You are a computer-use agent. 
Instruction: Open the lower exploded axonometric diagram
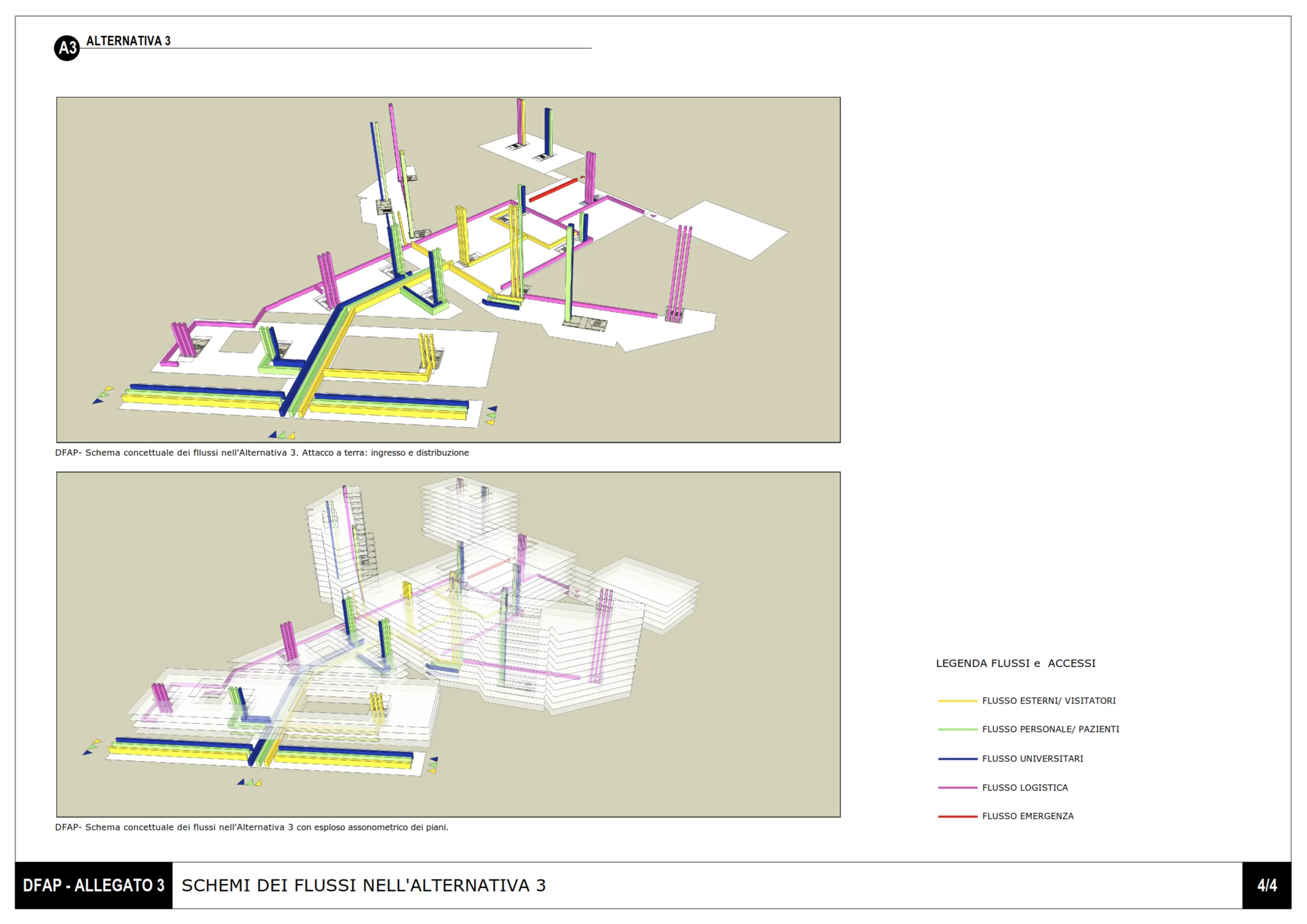(x=448, y=644)
